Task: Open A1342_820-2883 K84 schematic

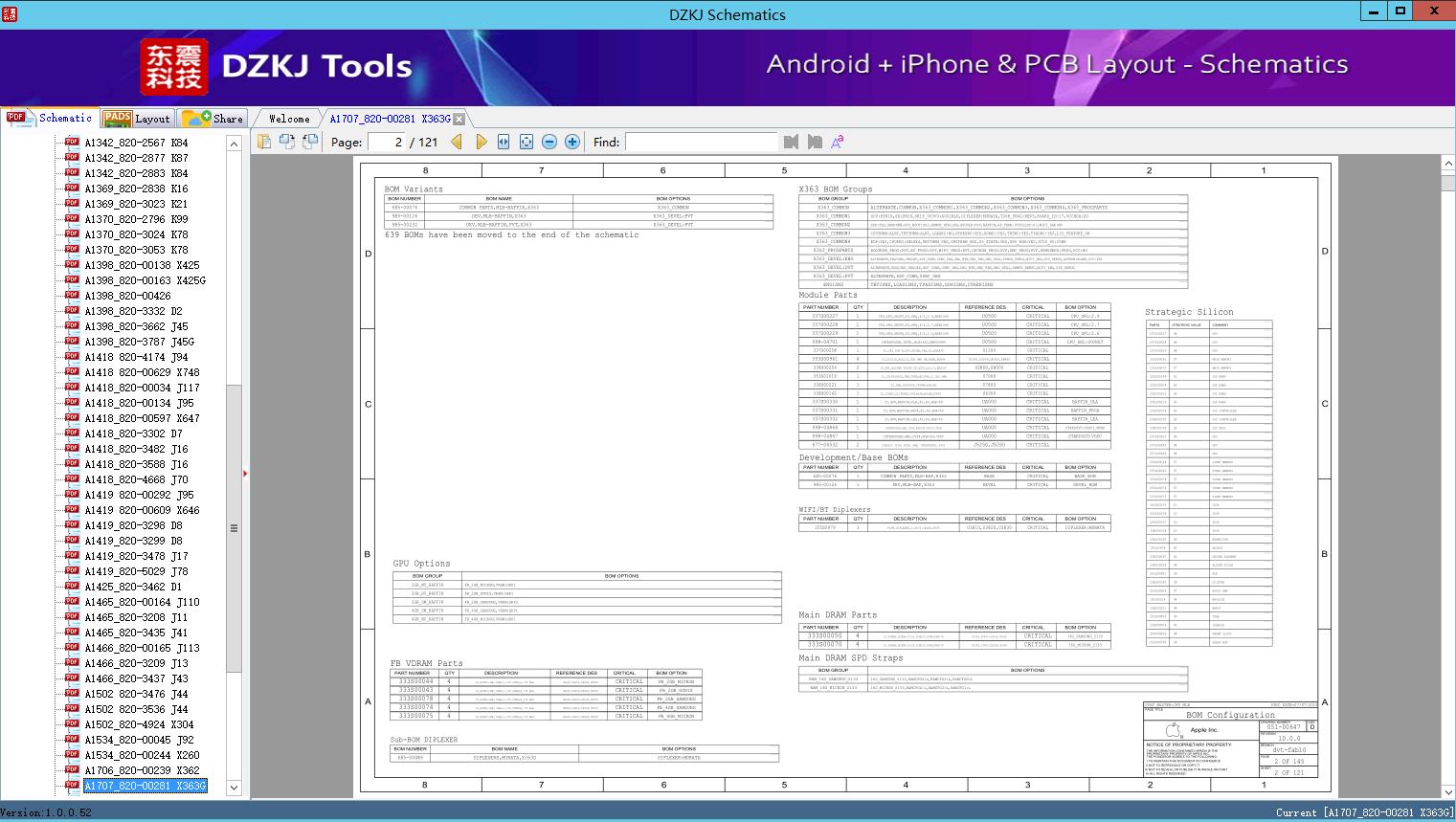Action: [x=136, y=173]
